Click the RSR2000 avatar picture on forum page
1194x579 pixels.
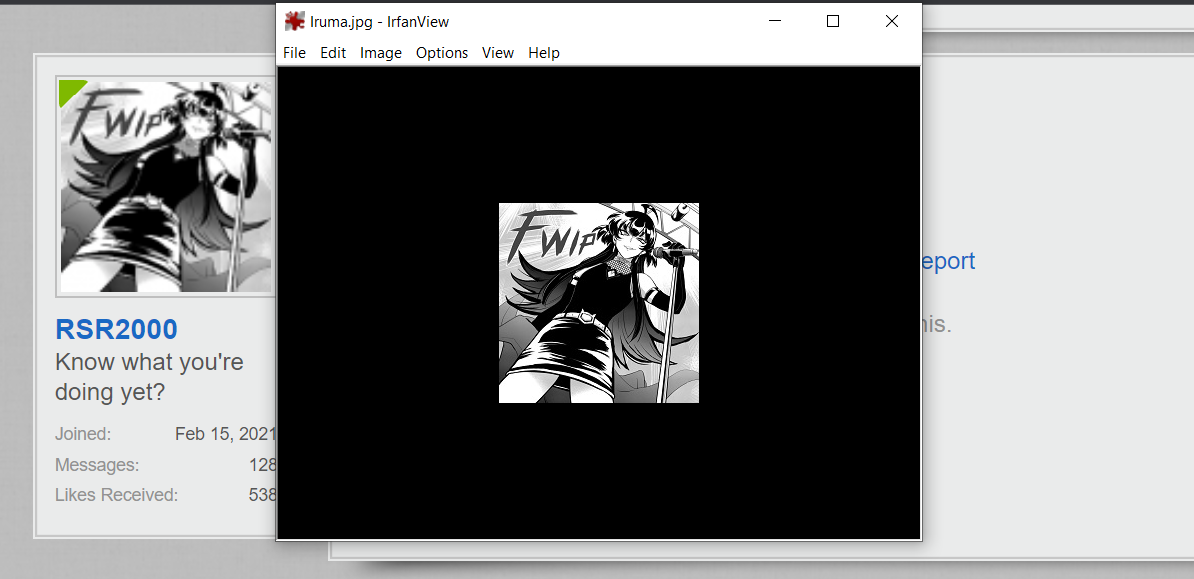[x=165, y=187]
